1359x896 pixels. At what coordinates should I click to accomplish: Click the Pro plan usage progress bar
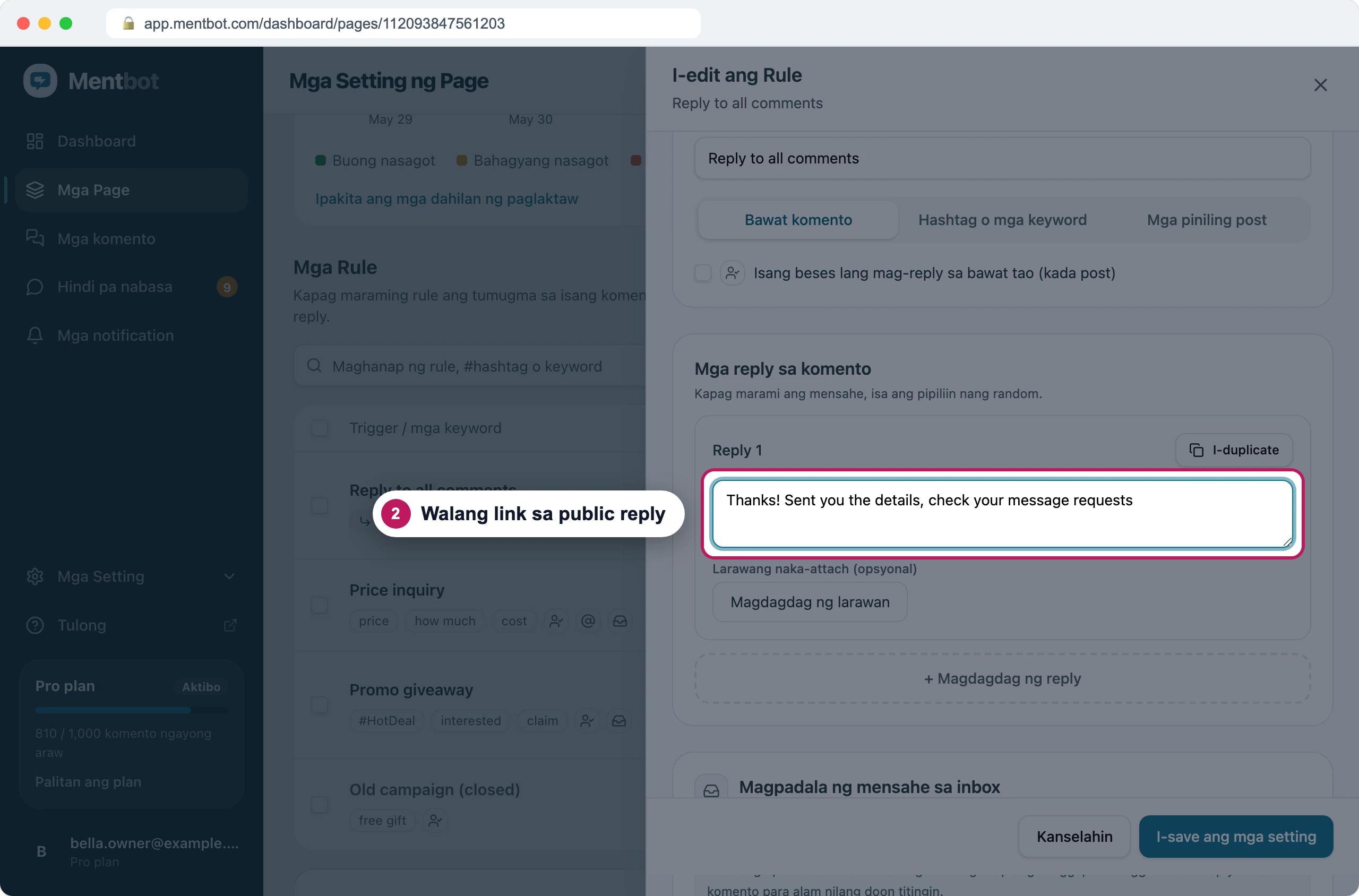point(132,710)
